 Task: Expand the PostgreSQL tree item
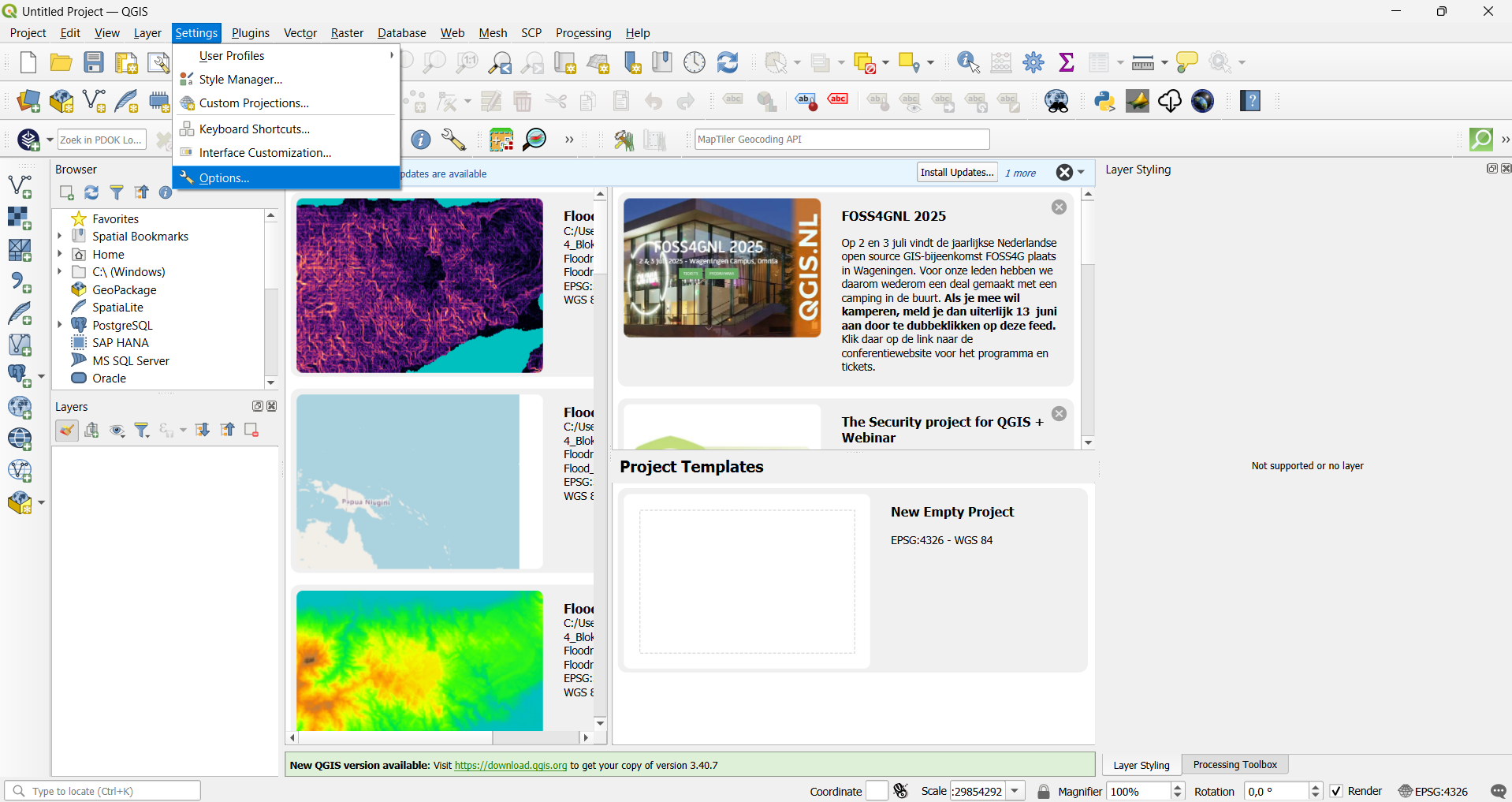pos(60,325)
